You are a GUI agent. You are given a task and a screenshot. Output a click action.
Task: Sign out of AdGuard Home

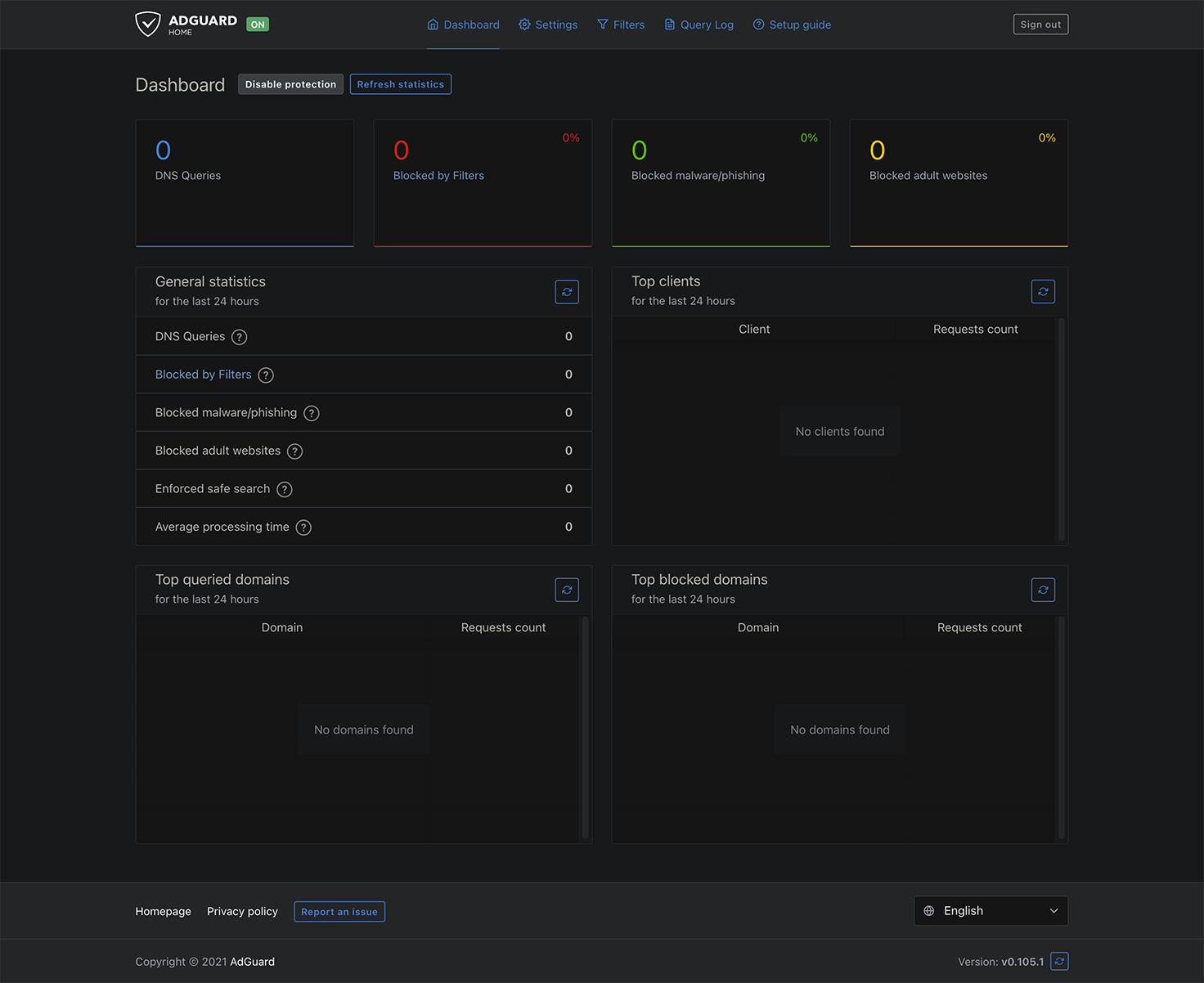point(1040,24)
